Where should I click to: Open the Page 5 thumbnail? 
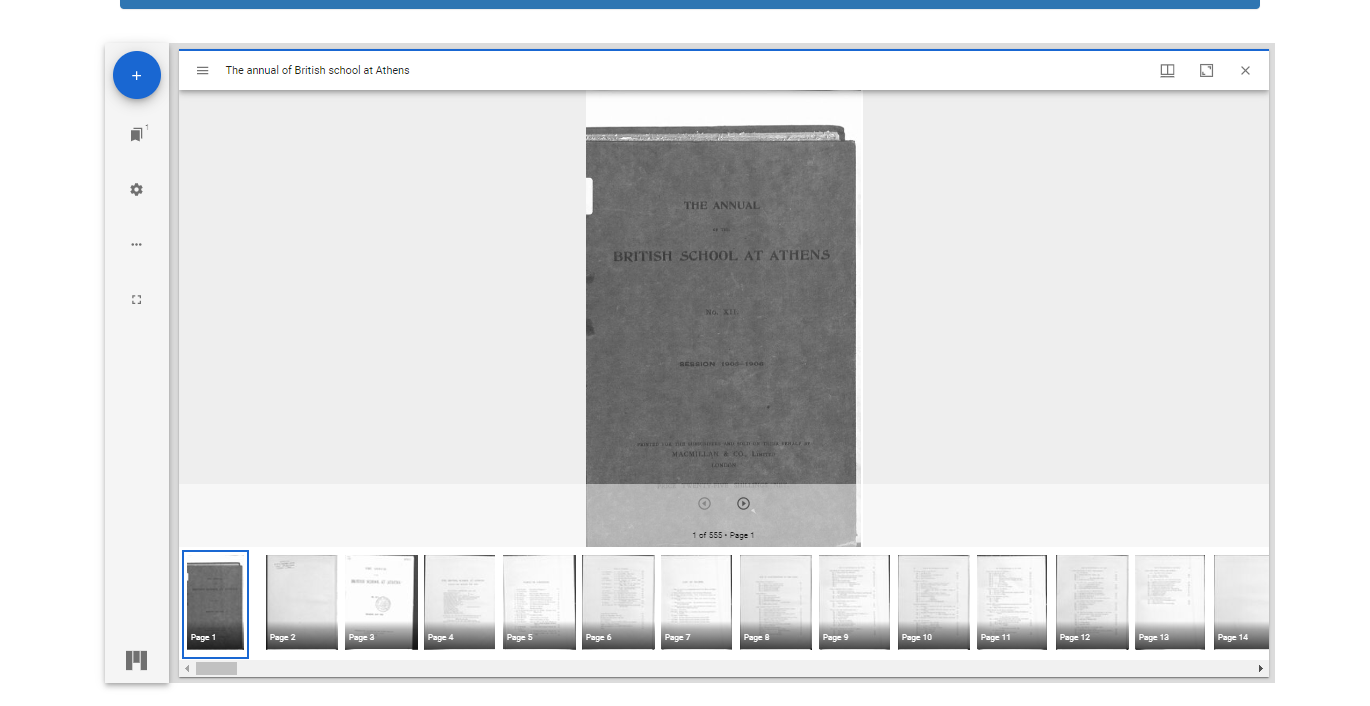tap(539, 603)
